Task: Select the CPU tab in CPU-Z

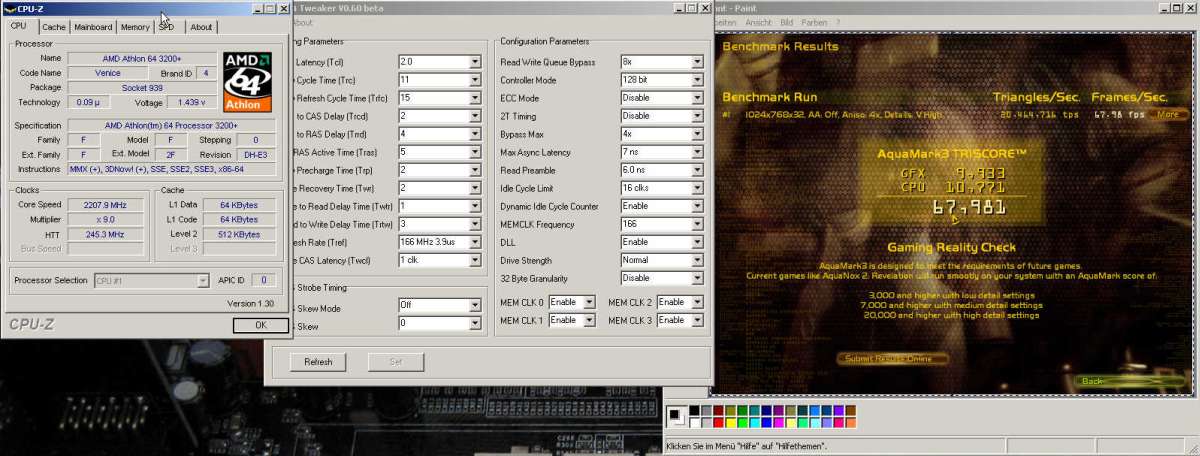Action: [19, 26]
